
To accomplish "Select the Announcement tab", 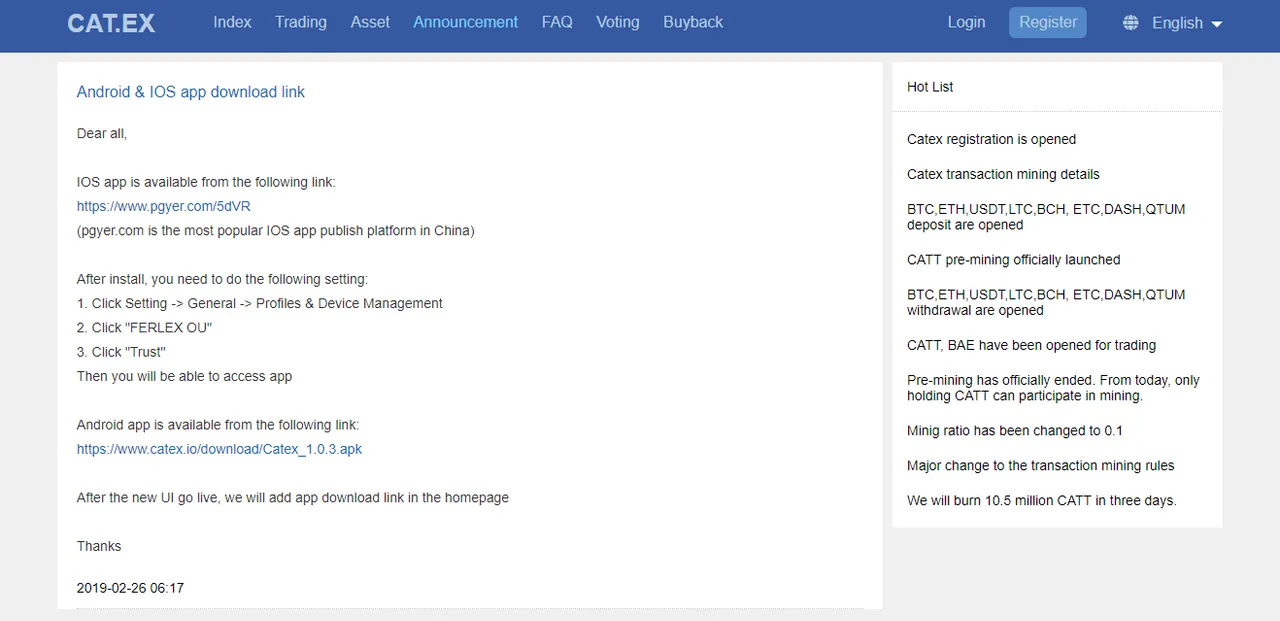I will 466,22.
